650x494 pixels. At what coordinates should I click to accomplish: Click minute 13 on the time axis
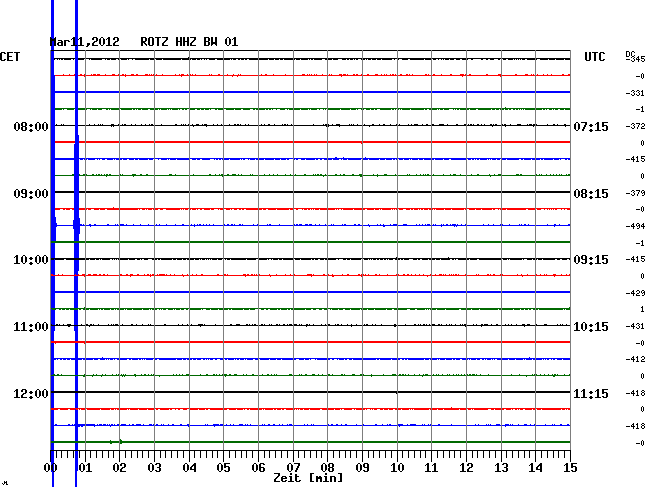(x=501, y=468)
